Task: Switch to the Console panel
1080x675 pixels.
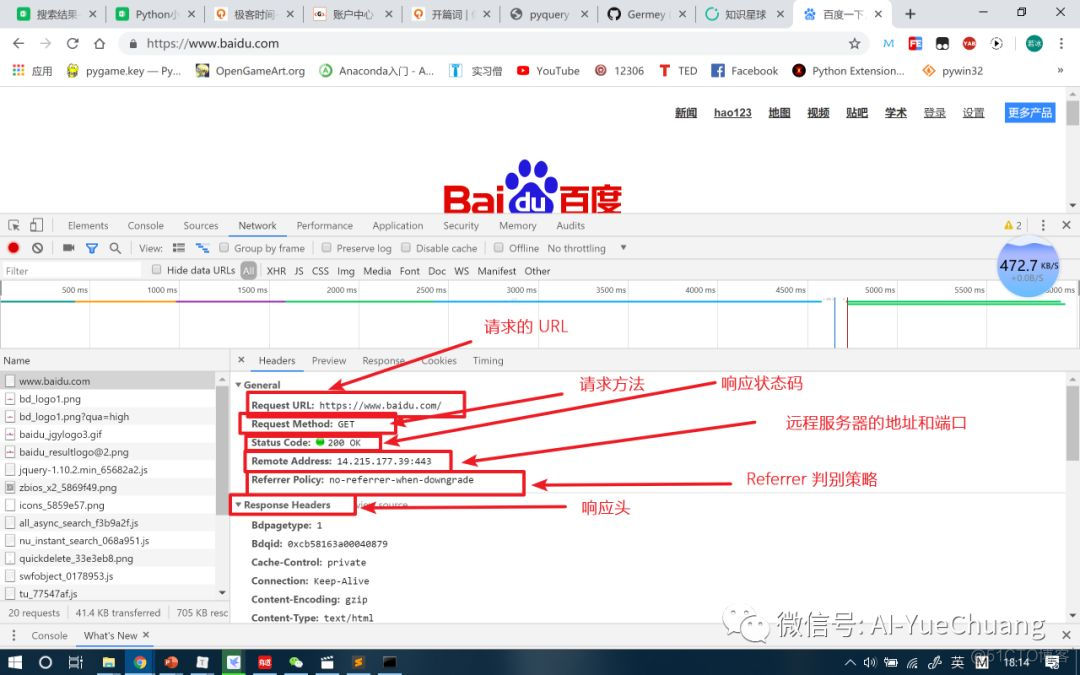Action: click(x=145, y=225)
